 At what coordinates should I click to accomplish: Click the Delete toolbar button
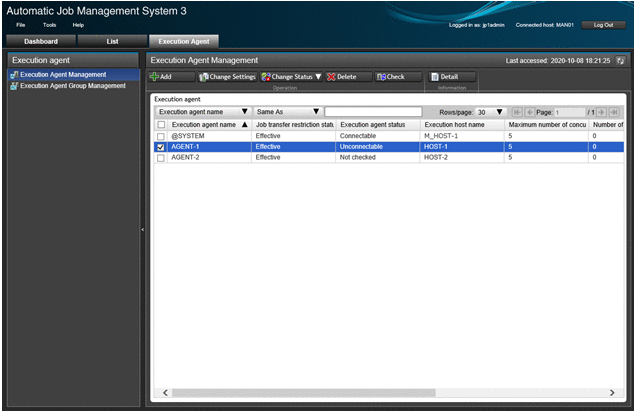[348, 77]
